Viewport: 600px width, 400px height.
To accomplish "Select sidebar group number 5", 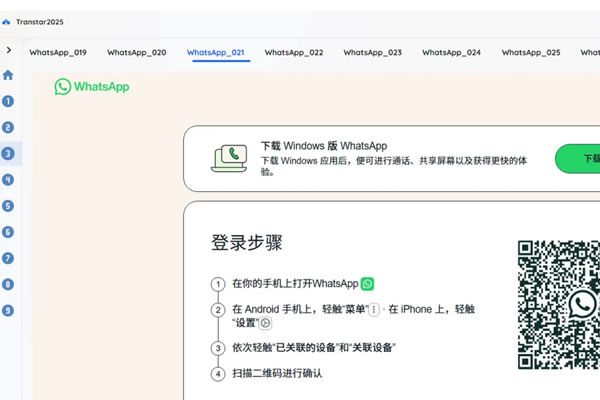I will 8,206.
